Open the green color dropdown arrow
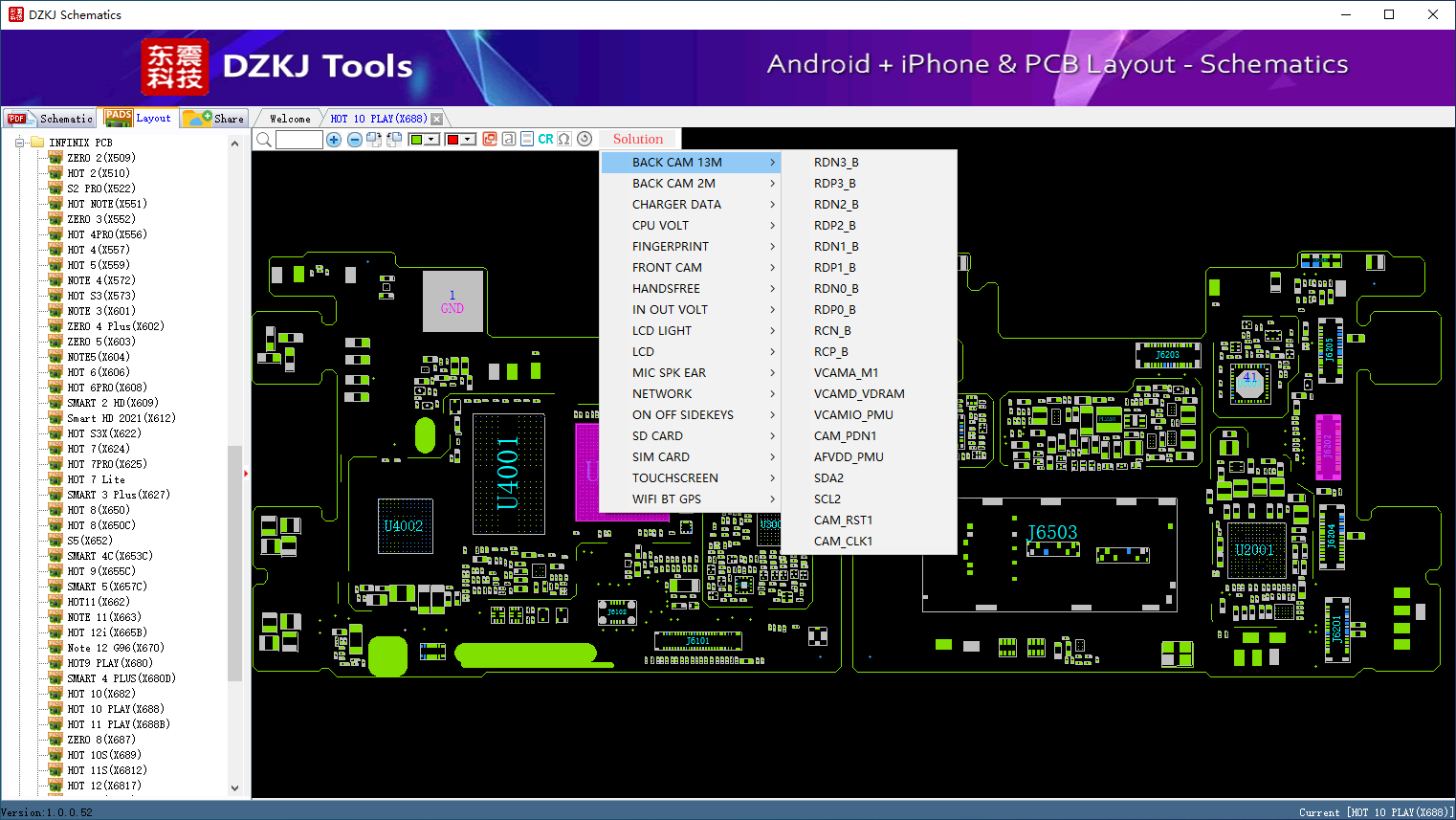This screenshot has width=1456, height=820. (431, 140)
